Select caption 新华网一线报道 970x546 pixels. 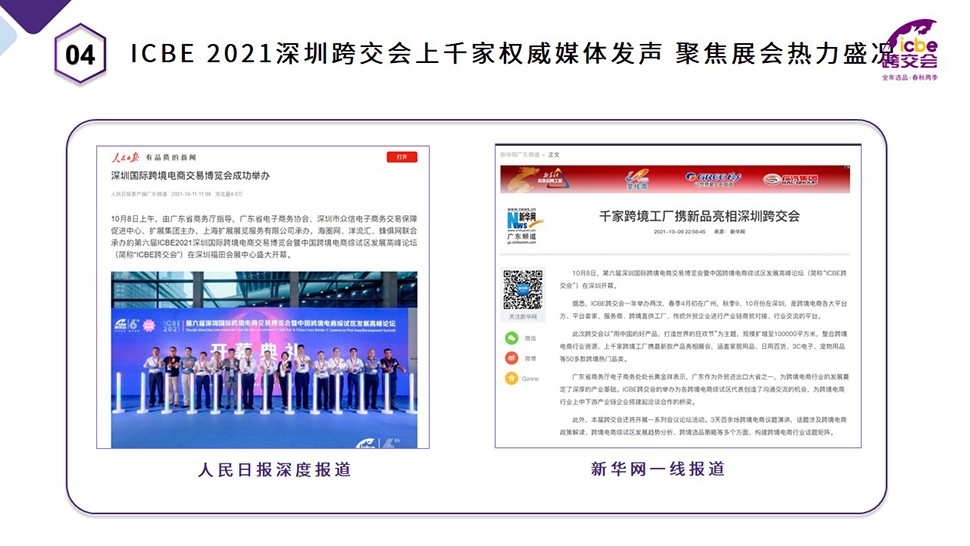[658, 469]
